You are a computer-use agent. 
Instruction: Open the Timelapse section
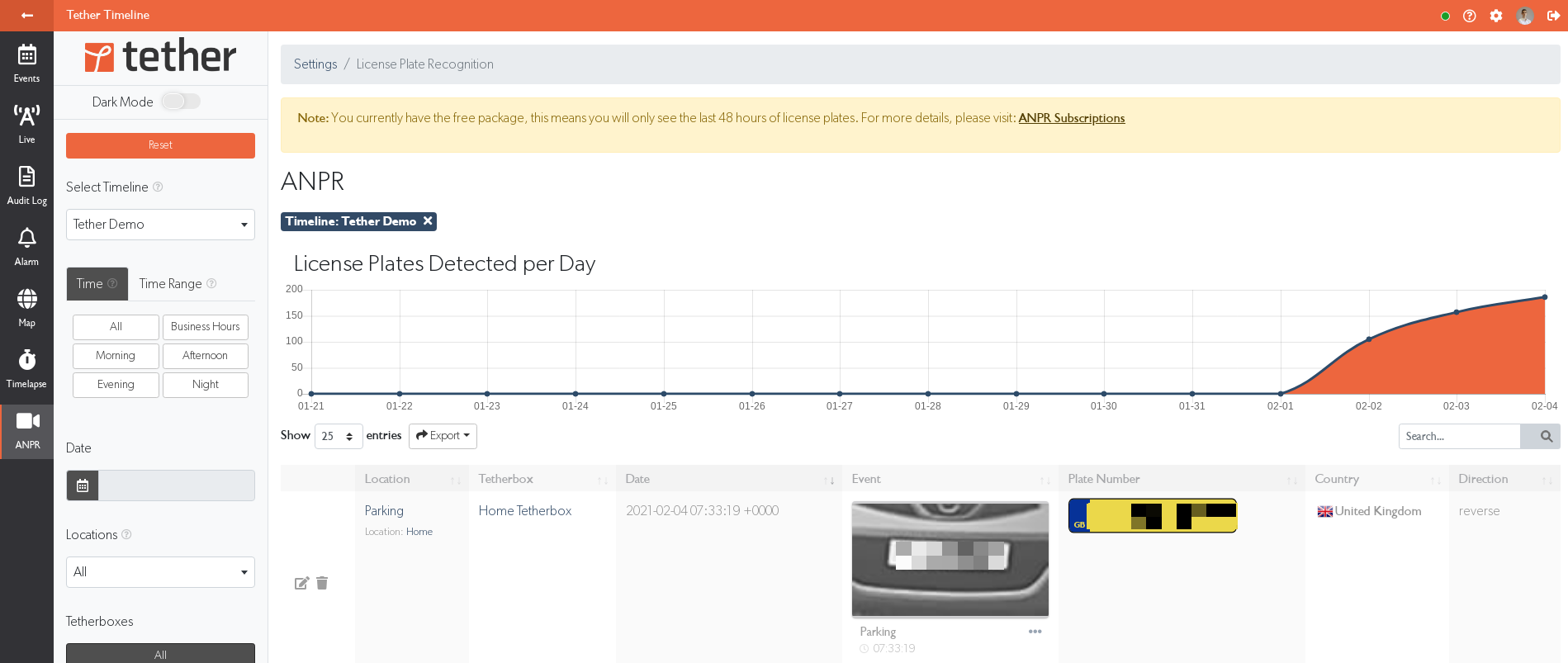(26, 368)
